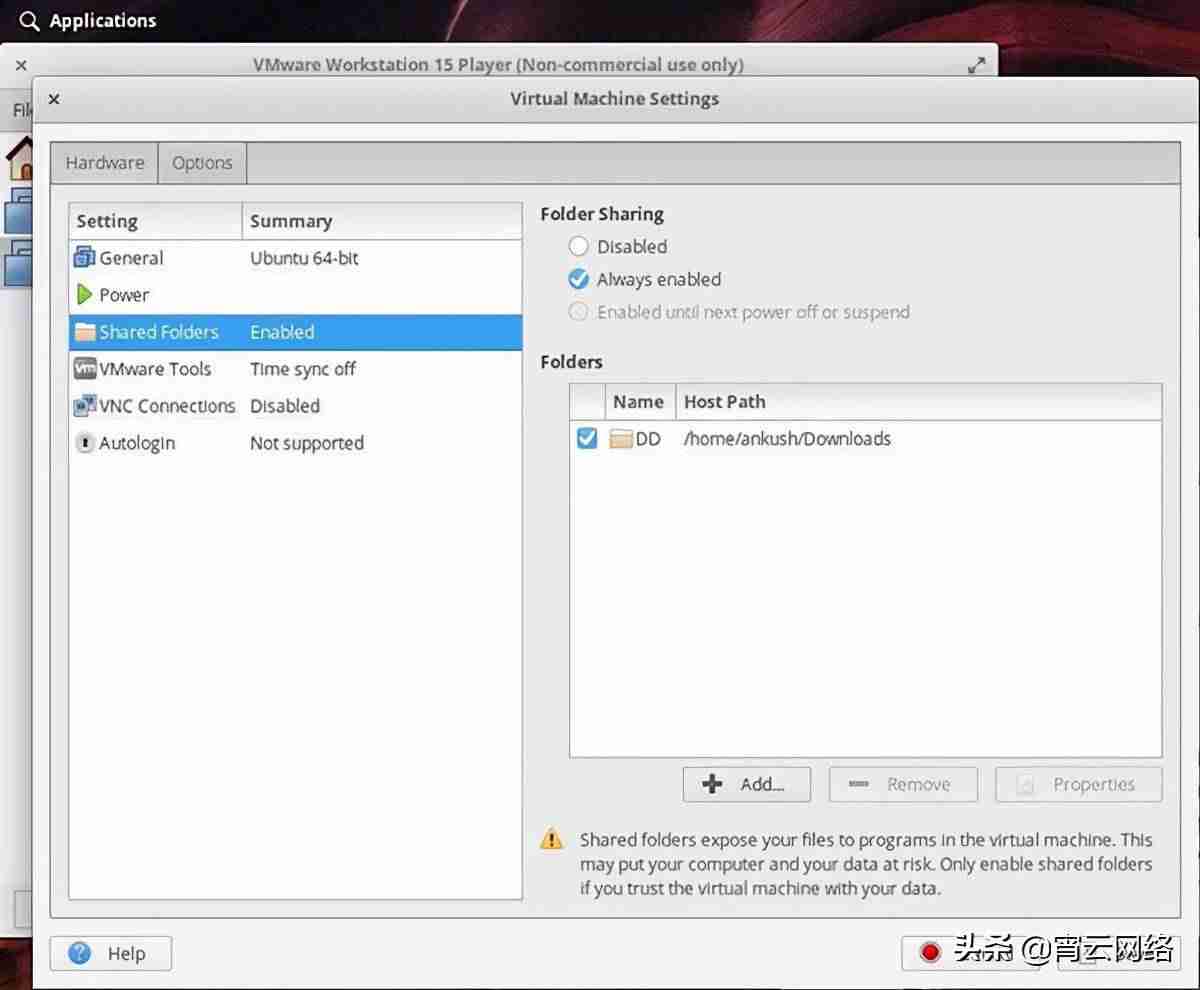This screenshot has height=990, width=1200.
Task: Uncheck the DD shared folder checkbox
Action: click(587, 438)
